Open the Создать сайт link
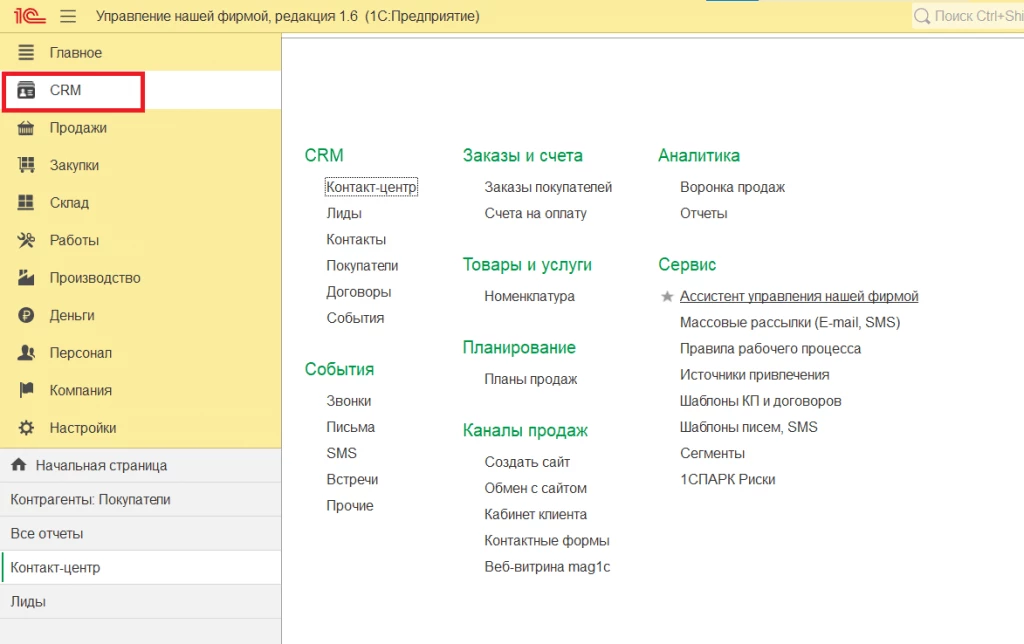Viewport: 1024px width, 644px height. (x=527, y=462)
